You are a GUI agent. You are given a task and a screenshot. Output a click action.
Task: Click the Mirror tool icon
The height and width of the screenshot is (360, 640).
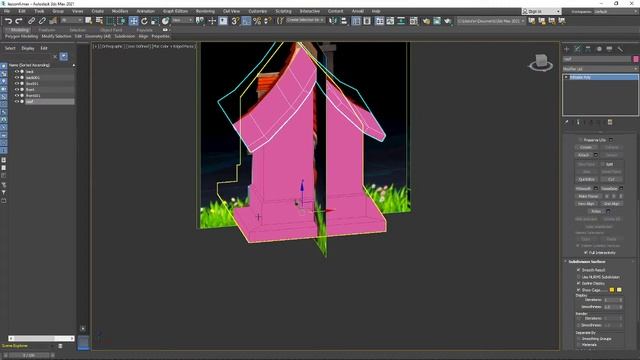[x=333, y=21]
